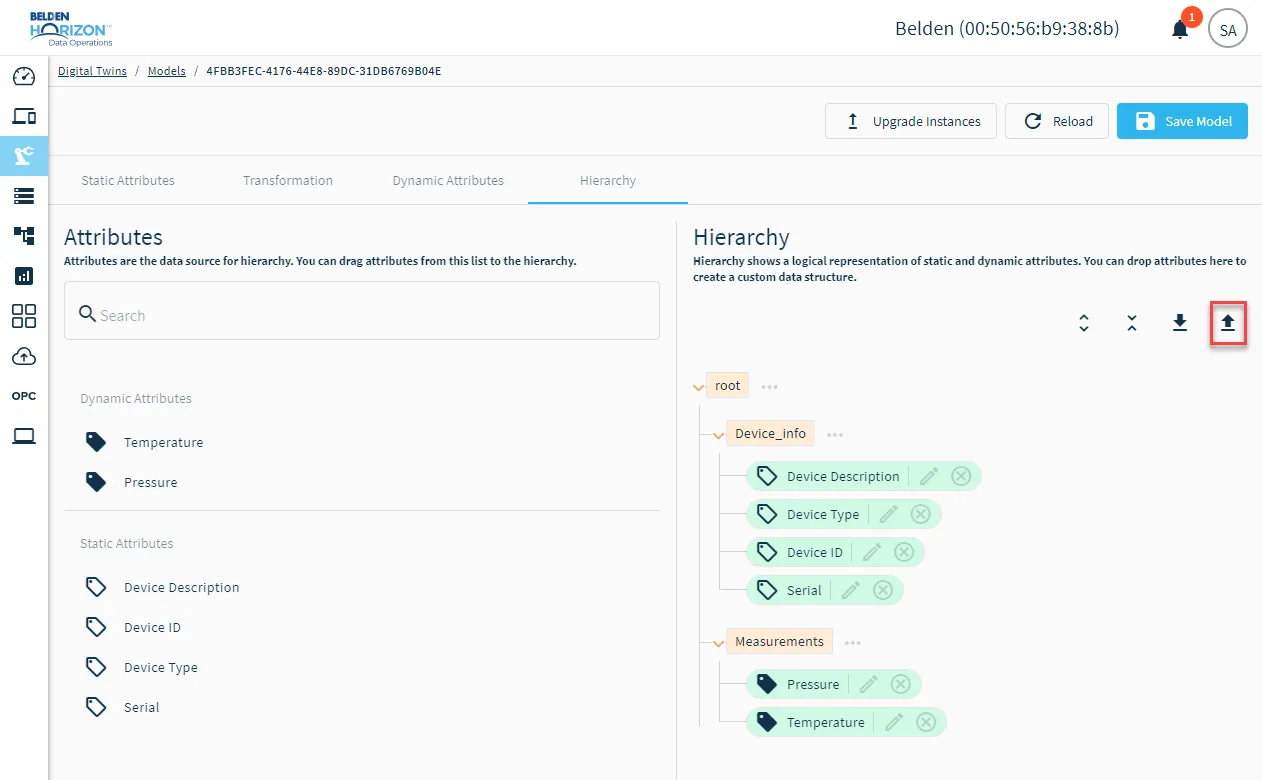Select the Digital Twins robot-arm sidebar icon
The image size is (1262, 780).
click(x=24, y=155)
